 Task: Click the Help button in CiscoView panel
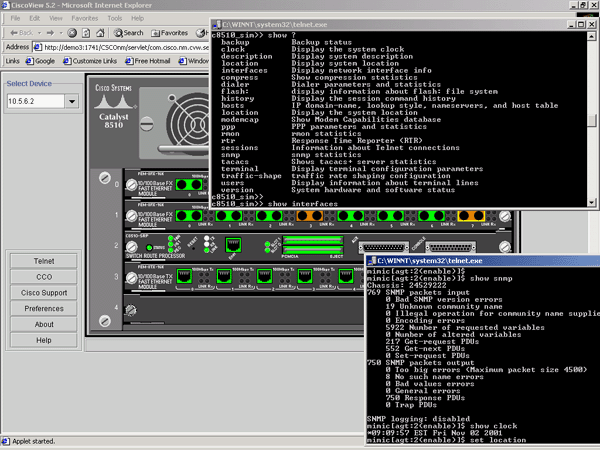tap(44, 340)
